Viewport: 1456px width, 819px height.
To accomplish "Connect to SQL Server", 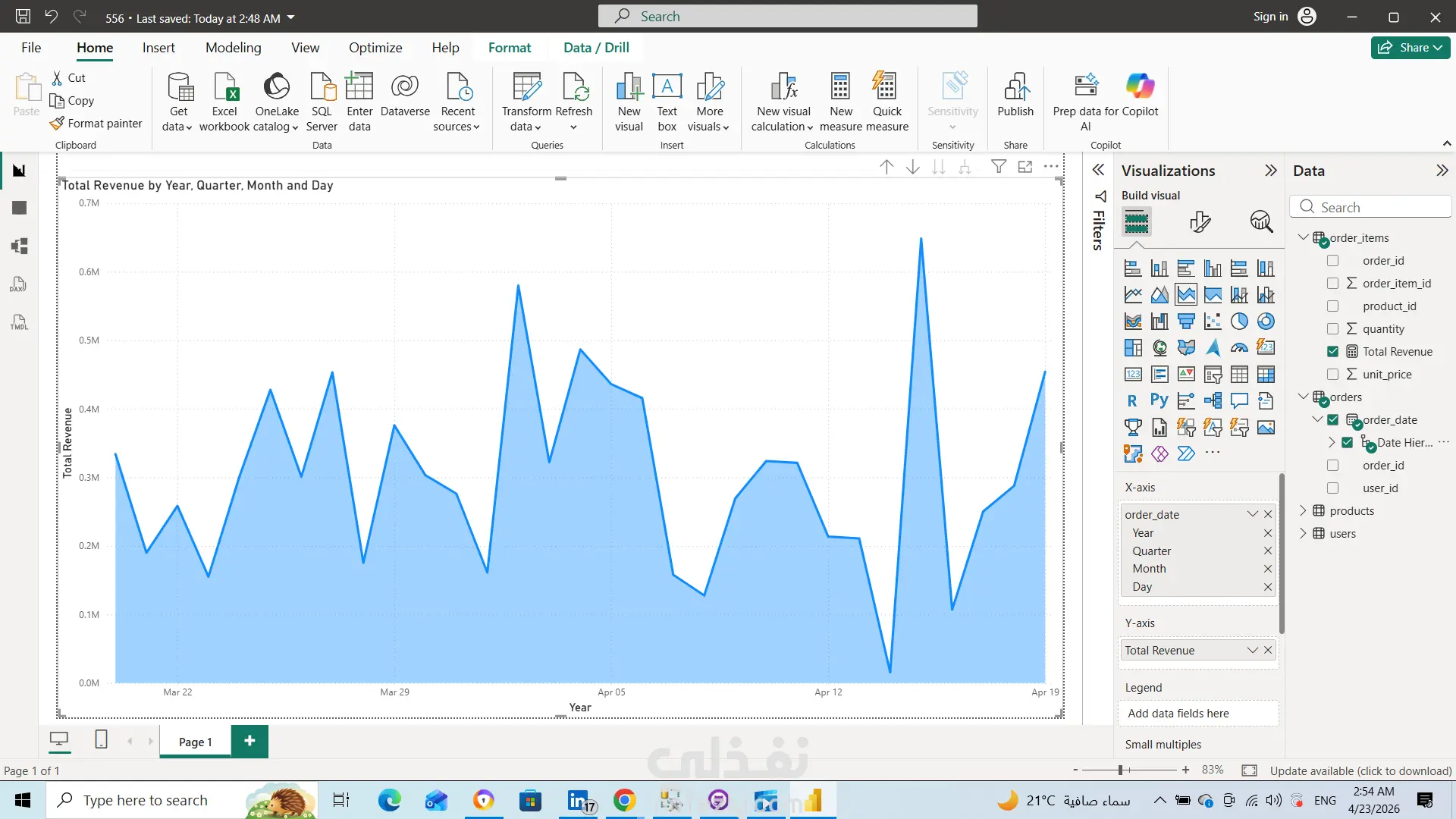I will pos(322,102).
